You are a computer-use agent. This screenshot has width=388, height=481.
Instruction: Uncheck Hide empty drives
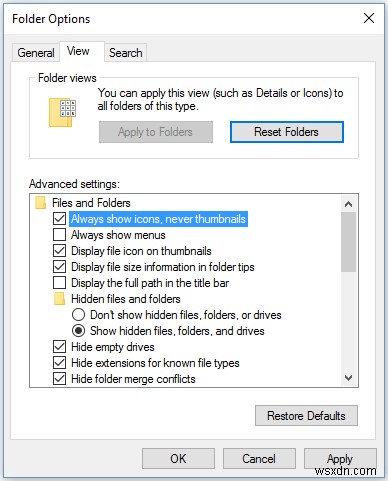tap(59, 347)
